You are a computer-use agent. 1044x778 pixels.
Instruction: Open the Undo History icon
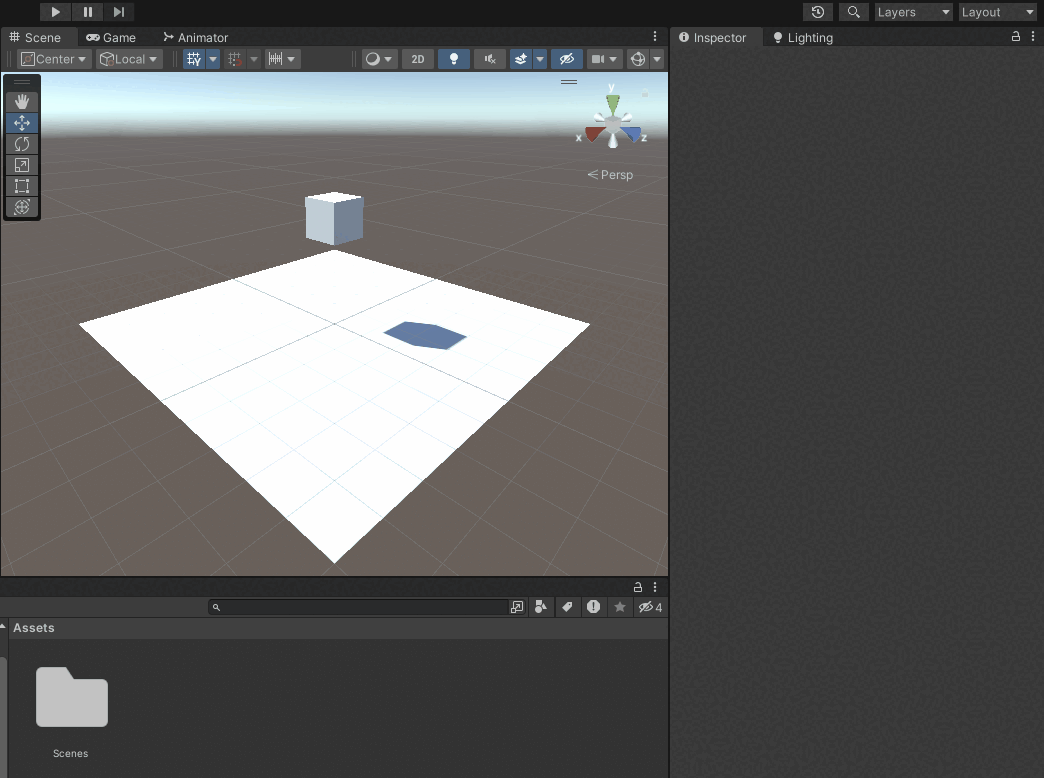click(818, 12)
